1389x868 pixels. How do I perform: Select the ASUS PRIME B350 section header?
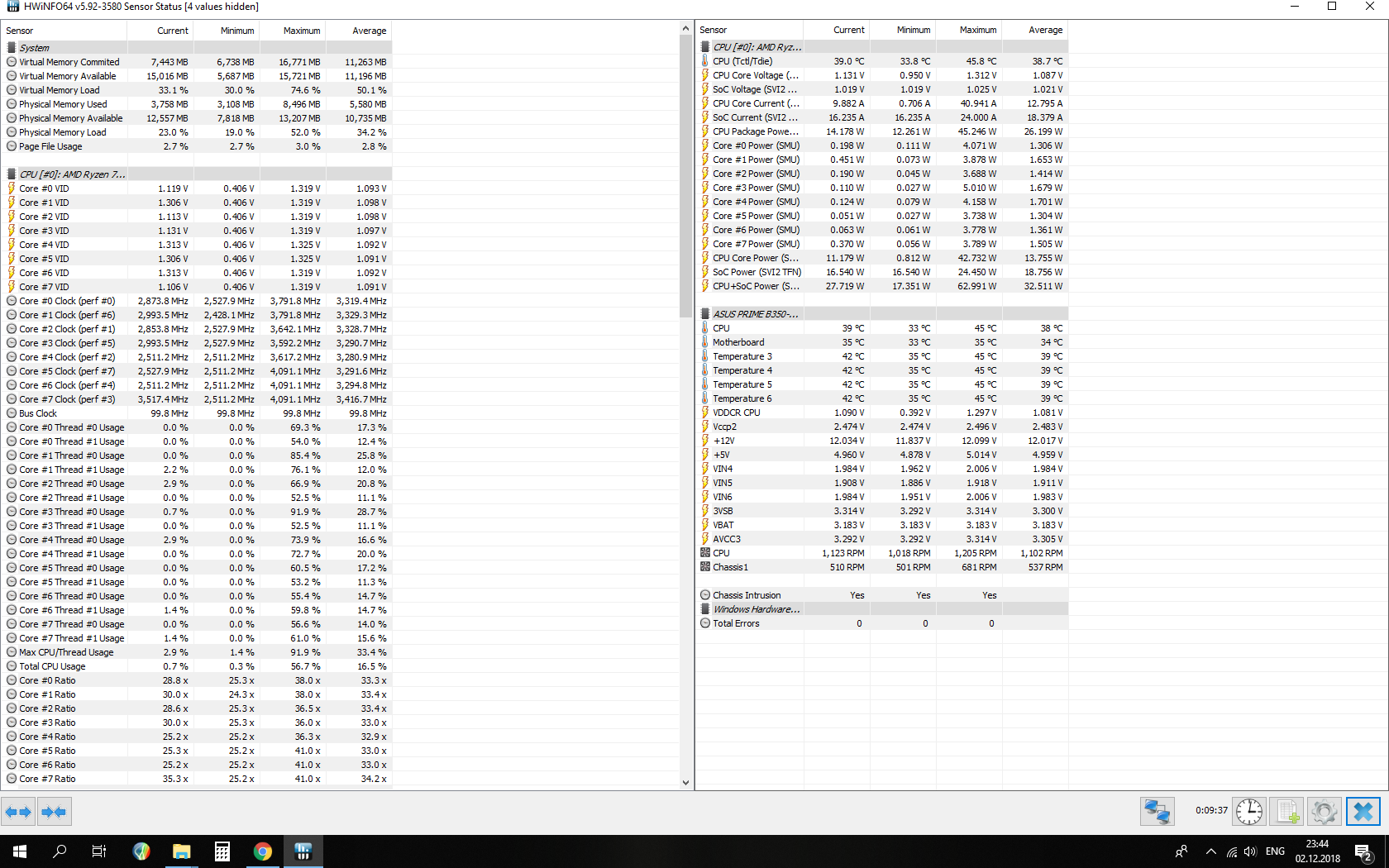pyautogui.click(x=882, y=314)
